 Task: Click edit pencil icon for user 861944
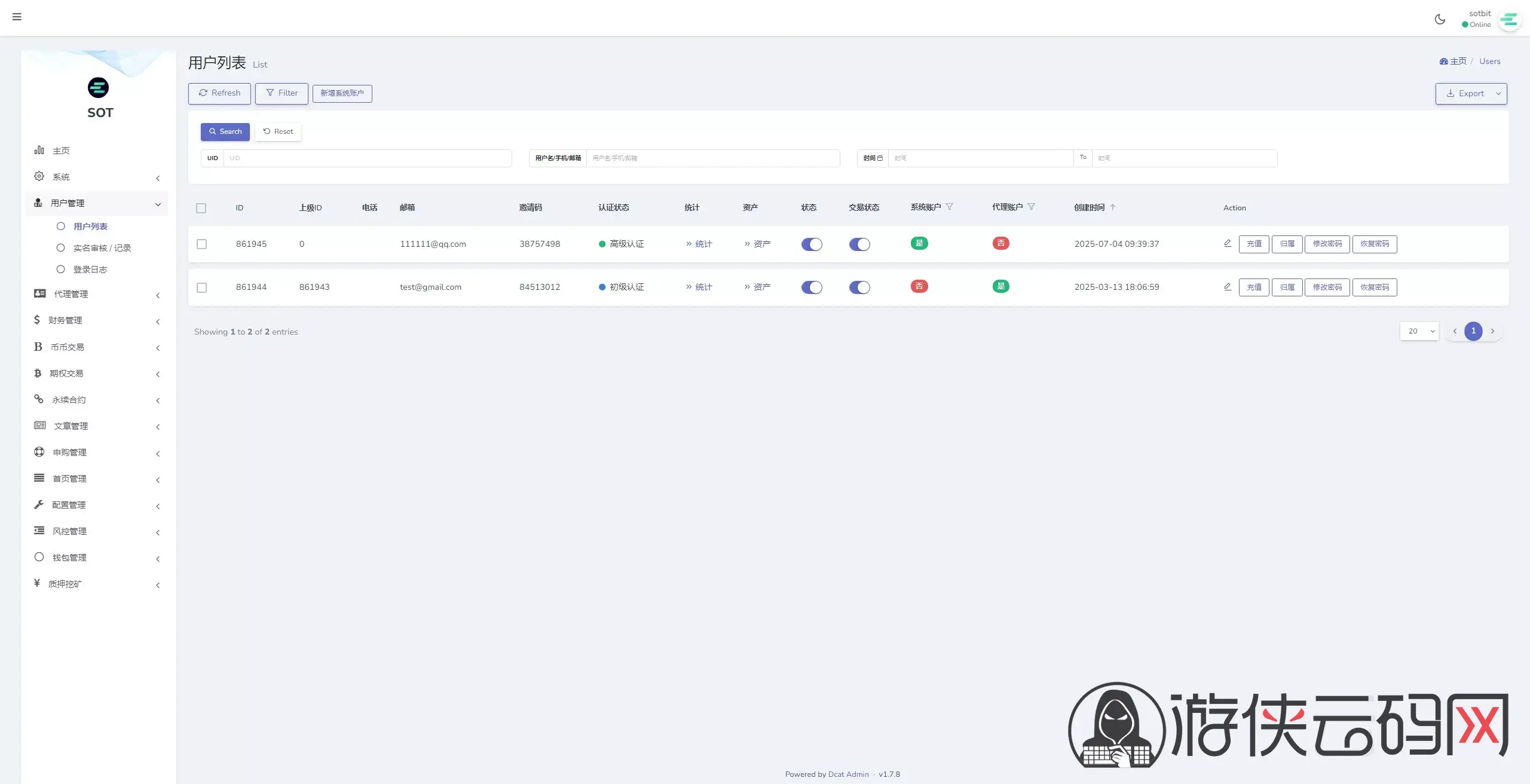tap(1227, 287)
